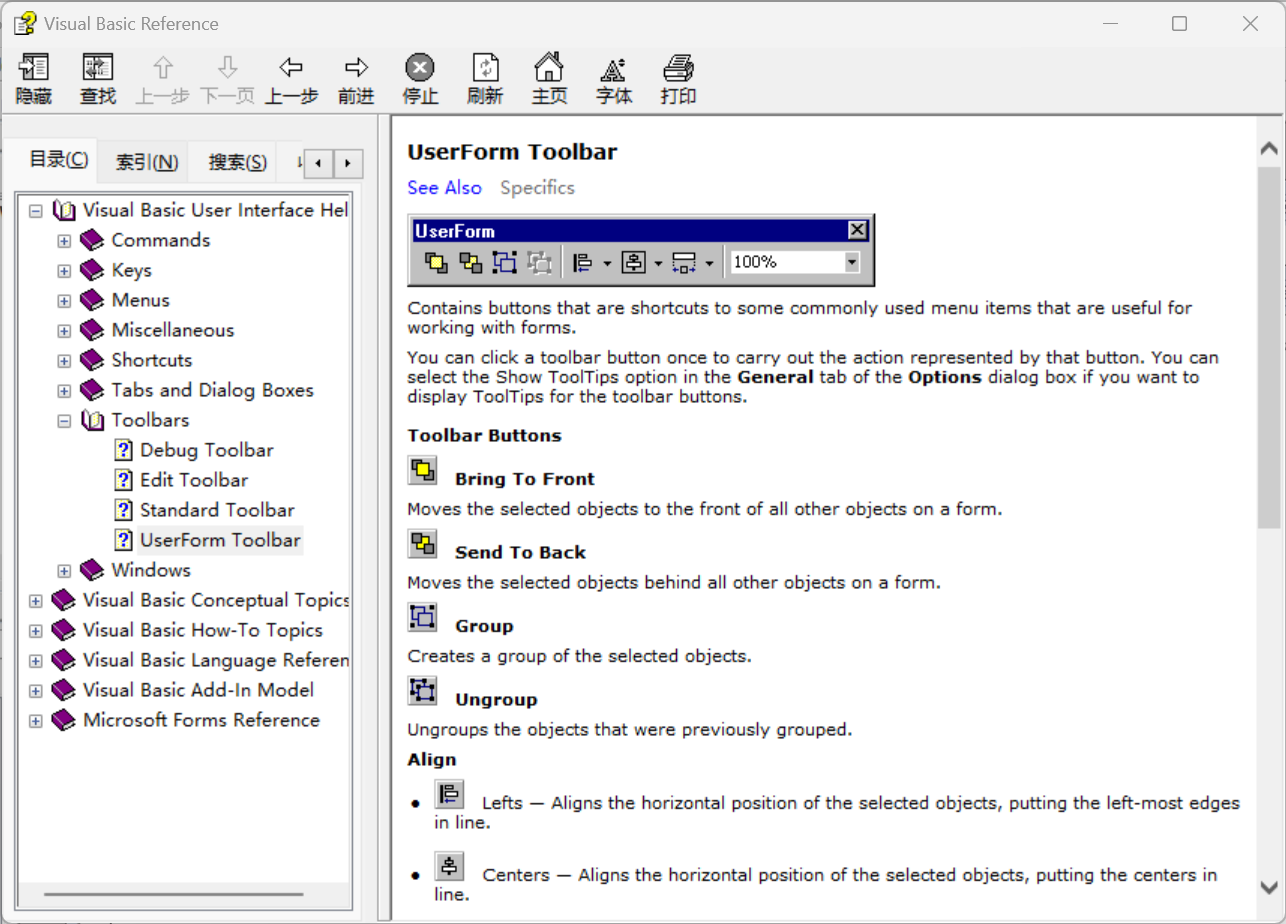Screen dimensions: 1286x924
Task: Open font options with the 字体 icon
Action: pos(613,68)
